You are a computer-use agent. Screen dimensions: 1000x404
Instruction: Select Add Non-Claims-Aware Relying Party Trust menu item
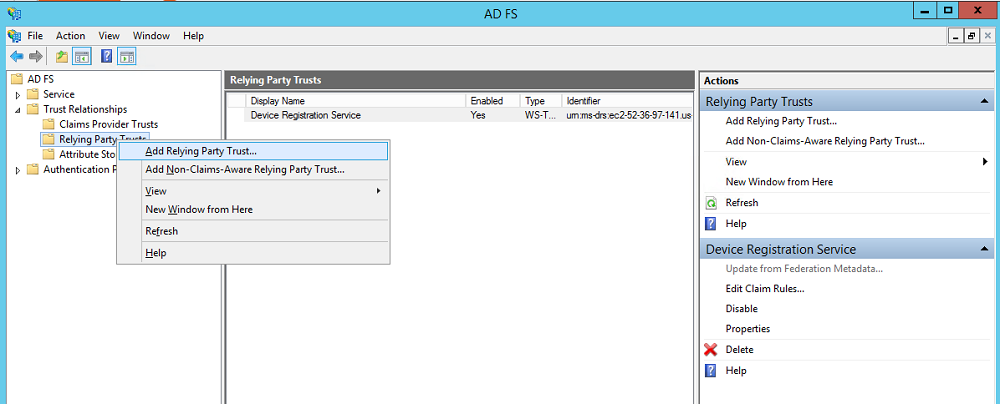[244, 170]
